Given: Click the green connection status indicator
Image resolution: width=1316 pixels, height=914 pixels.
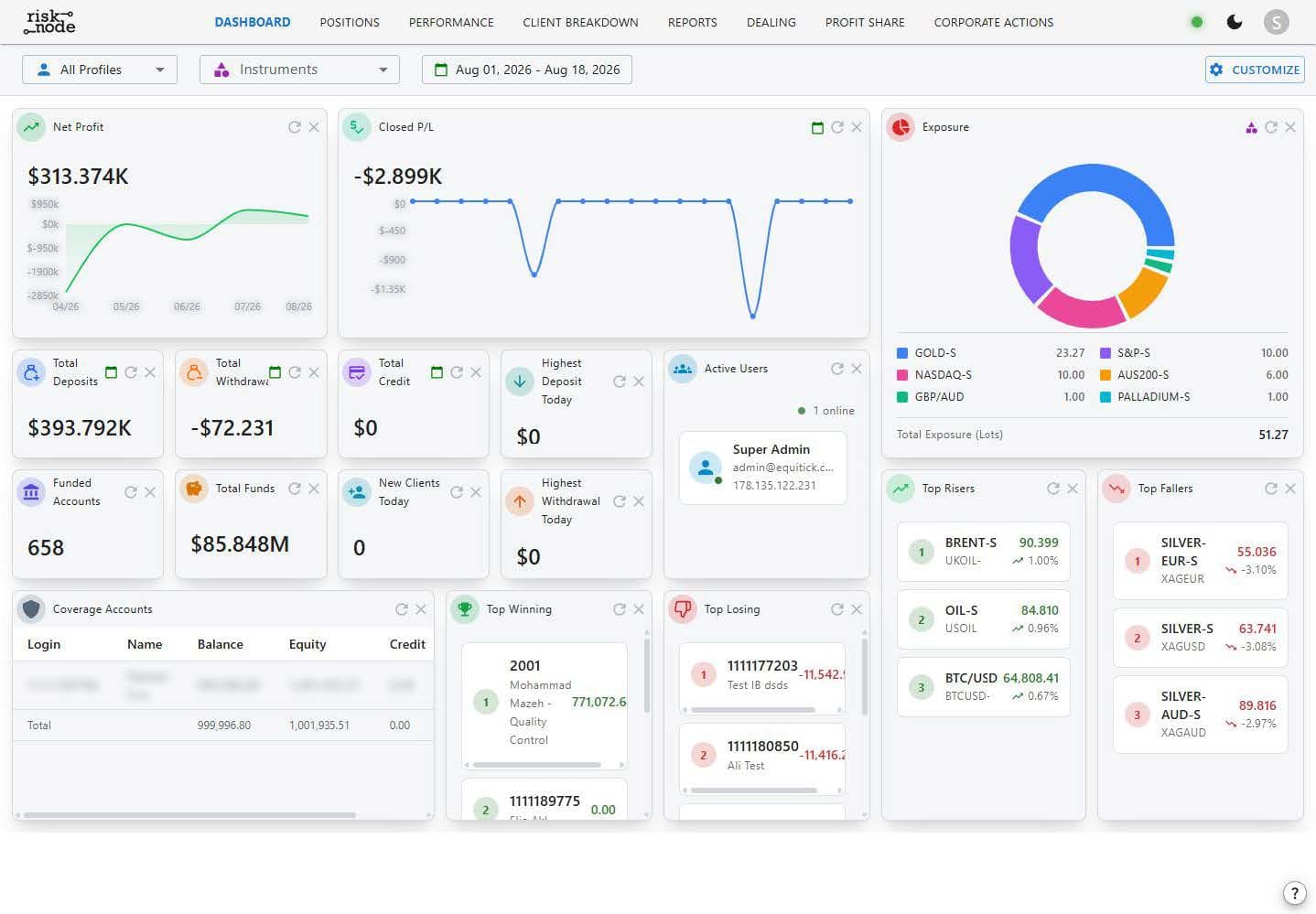Looking at the screenshot, I should click(x=1196, y=22).
